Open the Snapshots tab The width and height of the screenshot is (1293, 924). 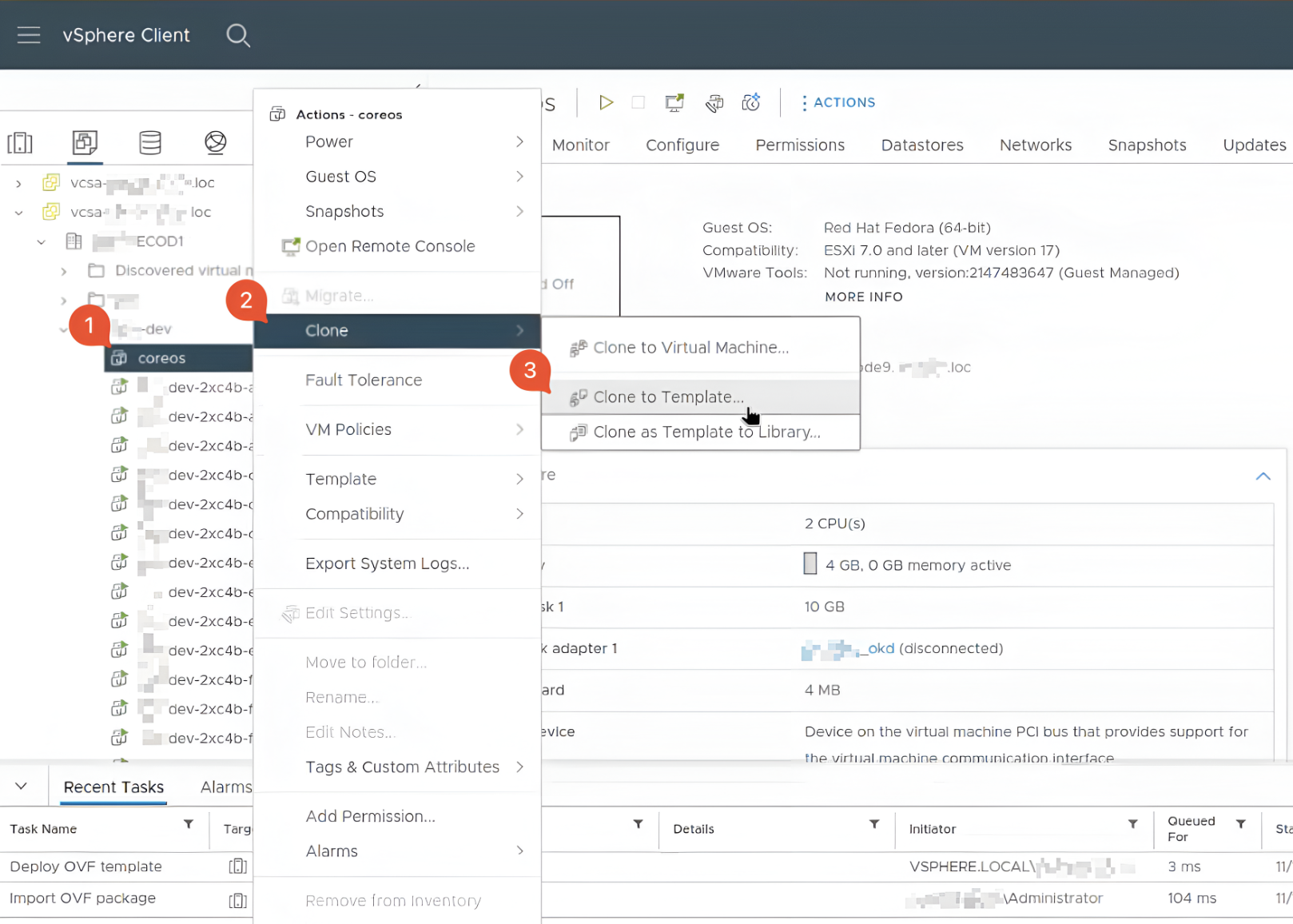point(1147,145)
